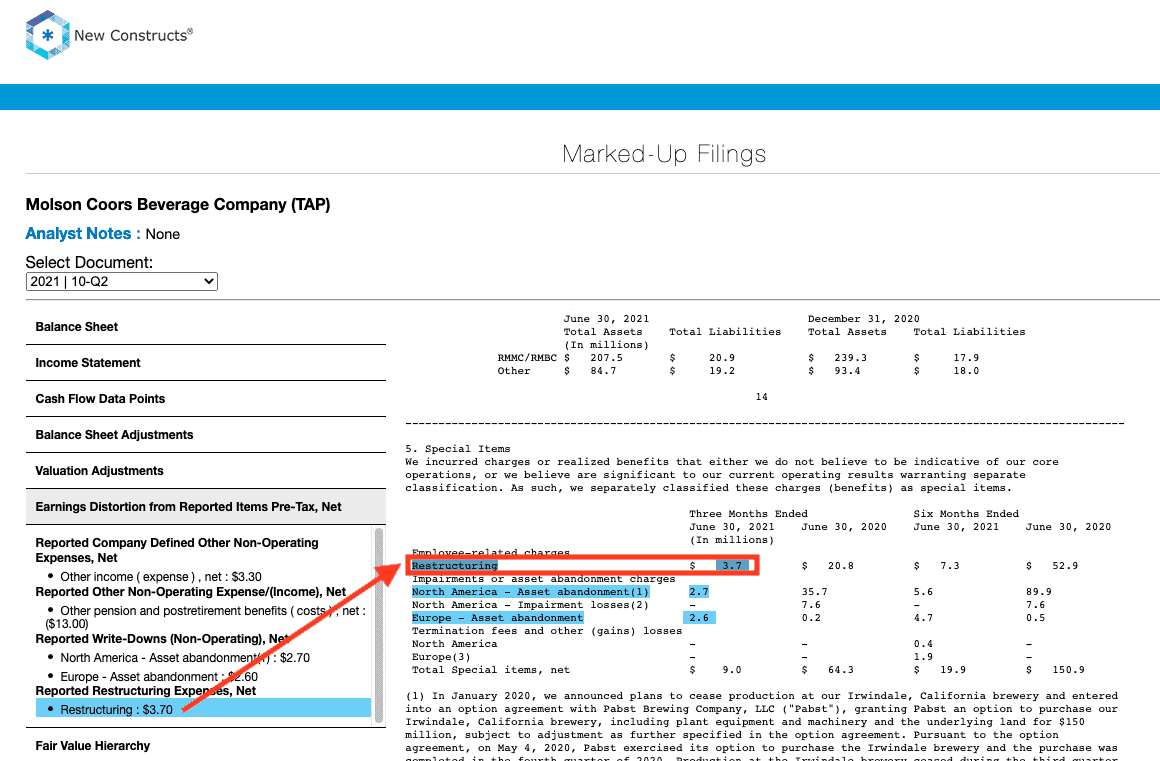
Task: Click Reported Other Non-Operating Expense/(Income), Net heading
Action: pos(191,592)
